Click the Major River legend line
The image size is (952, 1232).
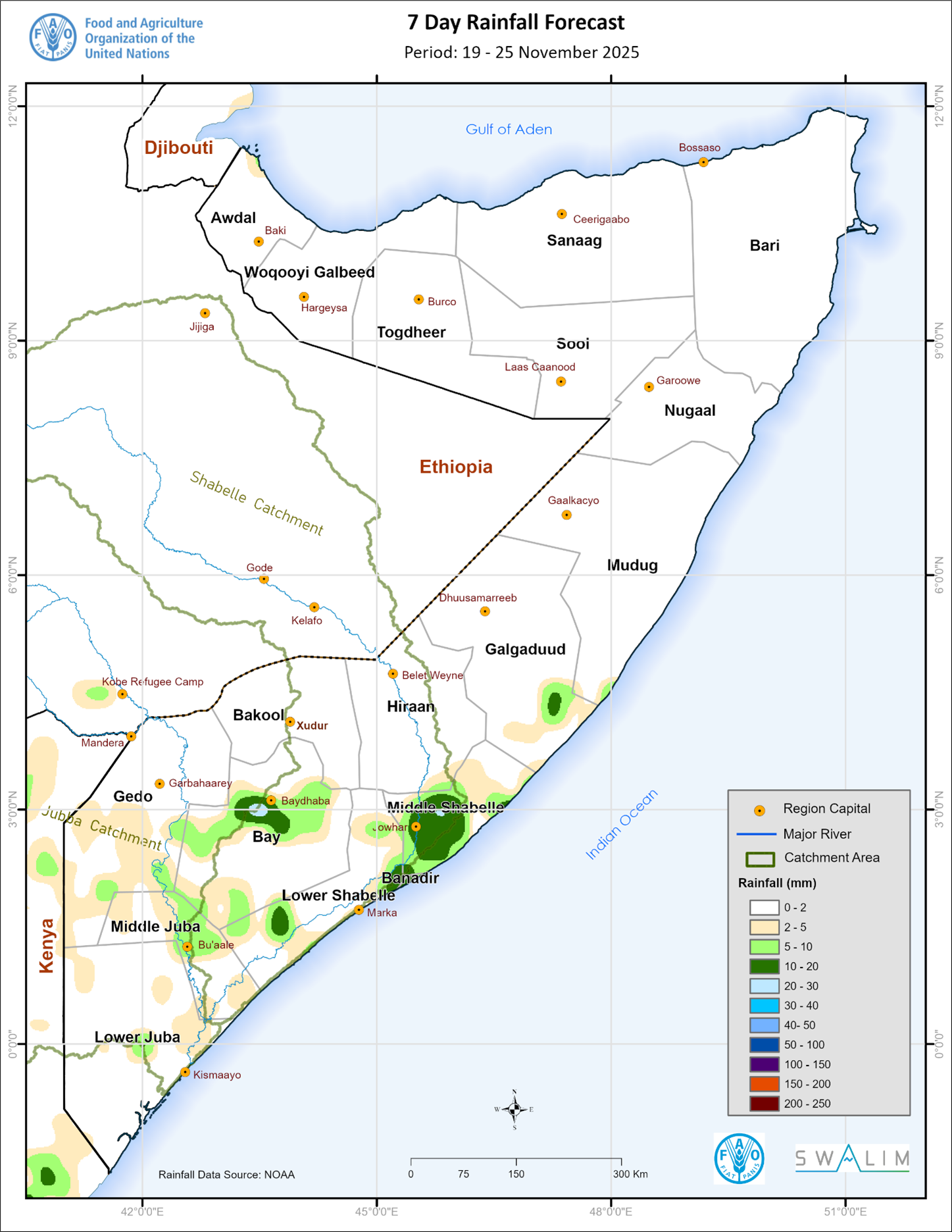coord(756,834)
